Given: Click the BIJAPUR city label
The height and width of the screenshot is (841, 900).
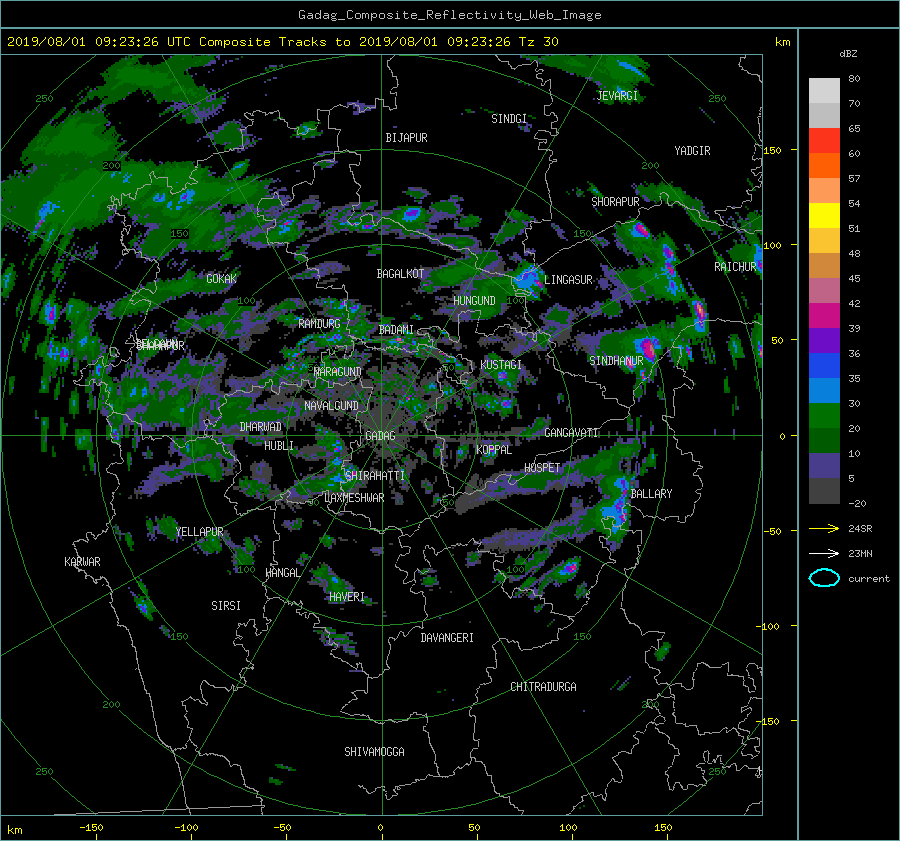Looking at the screenshot, I should pos(406,138).
